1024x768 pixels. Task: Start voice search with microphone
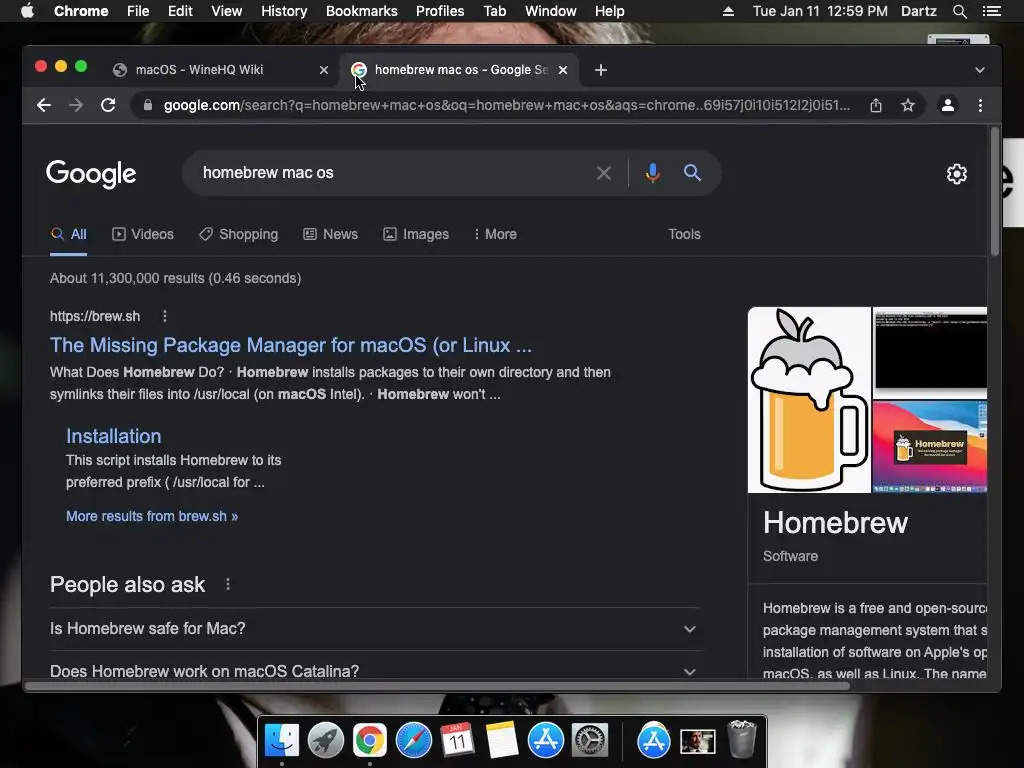click(652, 173)
